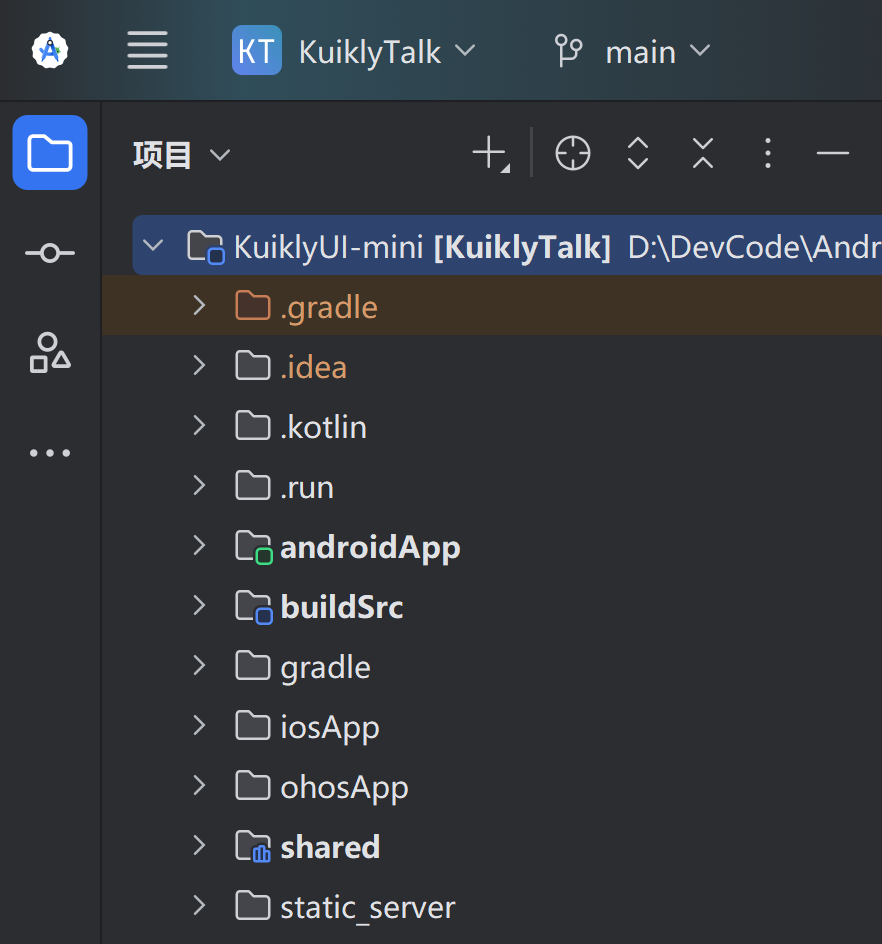
Task: Click the plain gradle folder icon
Action: coord(252,666)
